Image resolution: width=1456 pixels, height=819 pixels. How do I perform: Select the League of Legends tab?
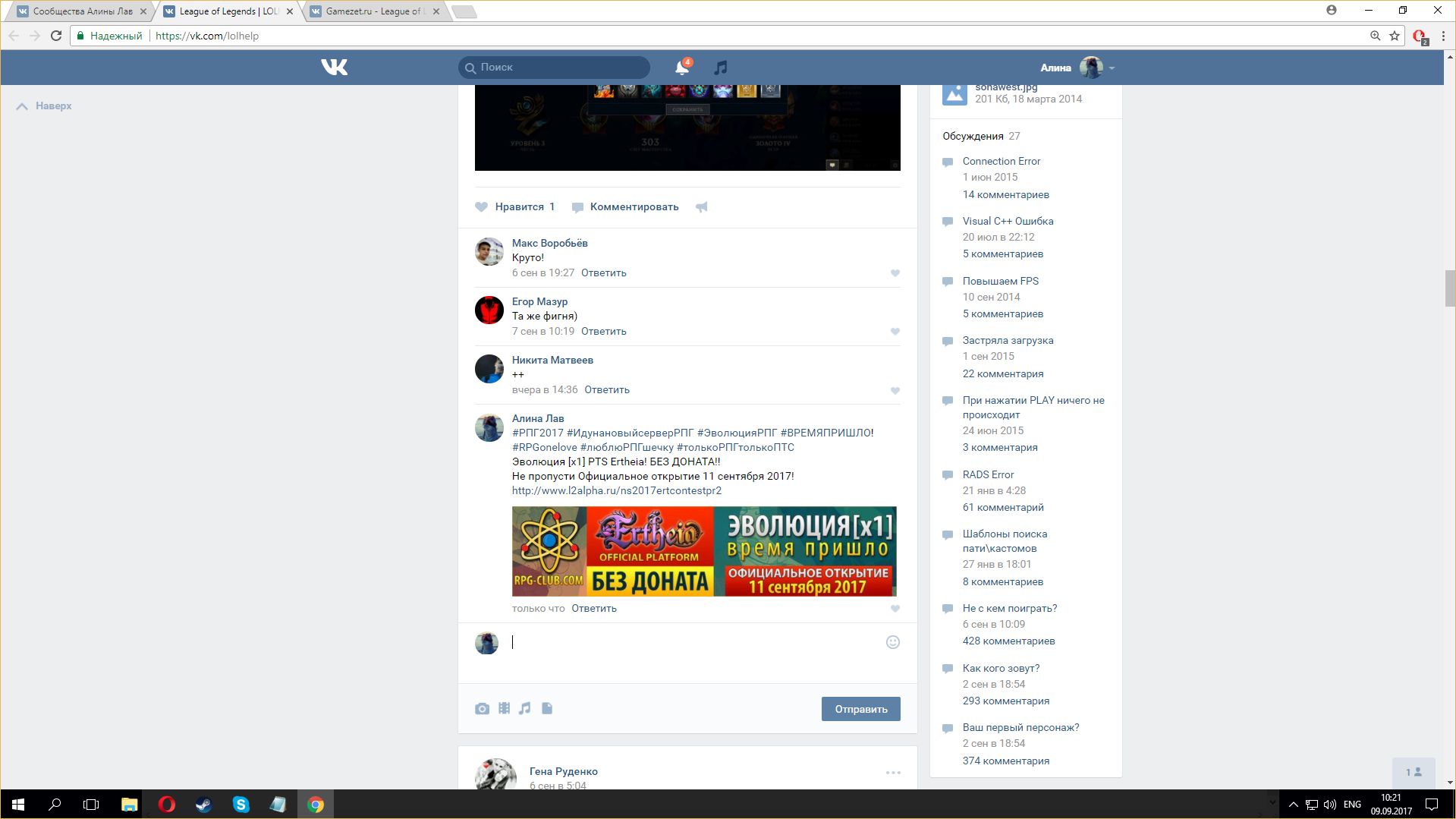pos(228,11)
